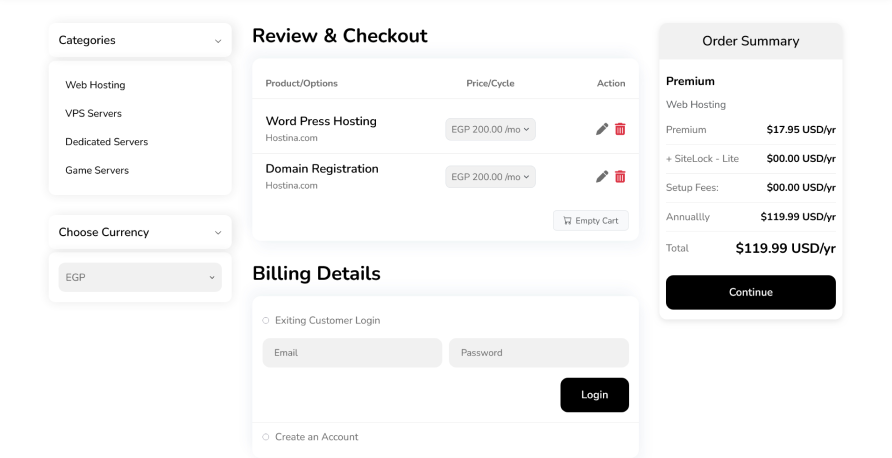Viewport: 892px width, 458px height.
Task: Collapse the Choose Currency panel chevron
Action: tap(218, 233)
